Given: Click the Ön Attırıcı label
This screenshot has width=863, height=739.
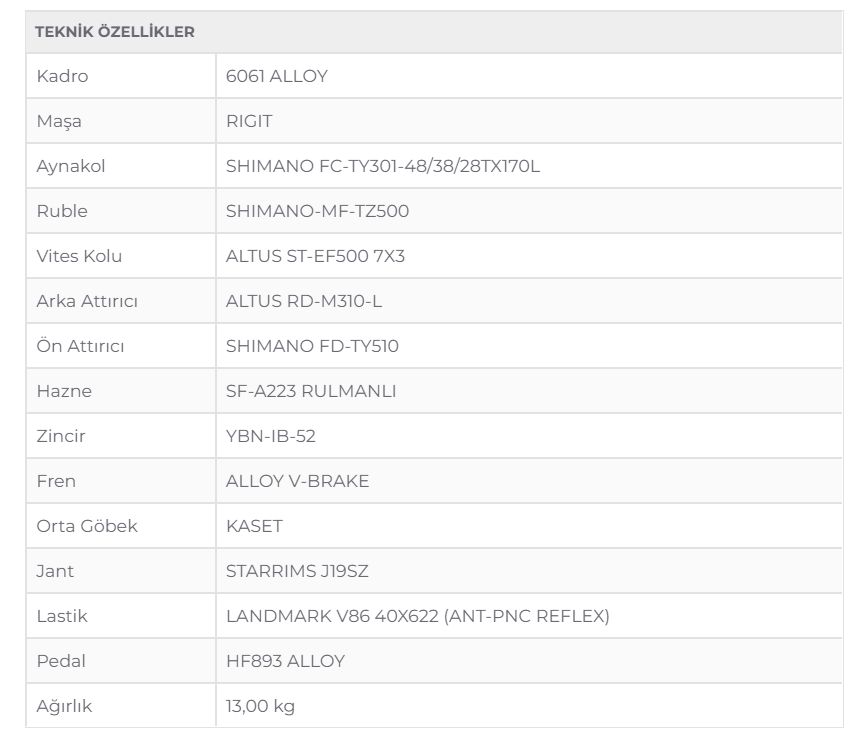Looking at the screenshot, I should pos(80,346).
